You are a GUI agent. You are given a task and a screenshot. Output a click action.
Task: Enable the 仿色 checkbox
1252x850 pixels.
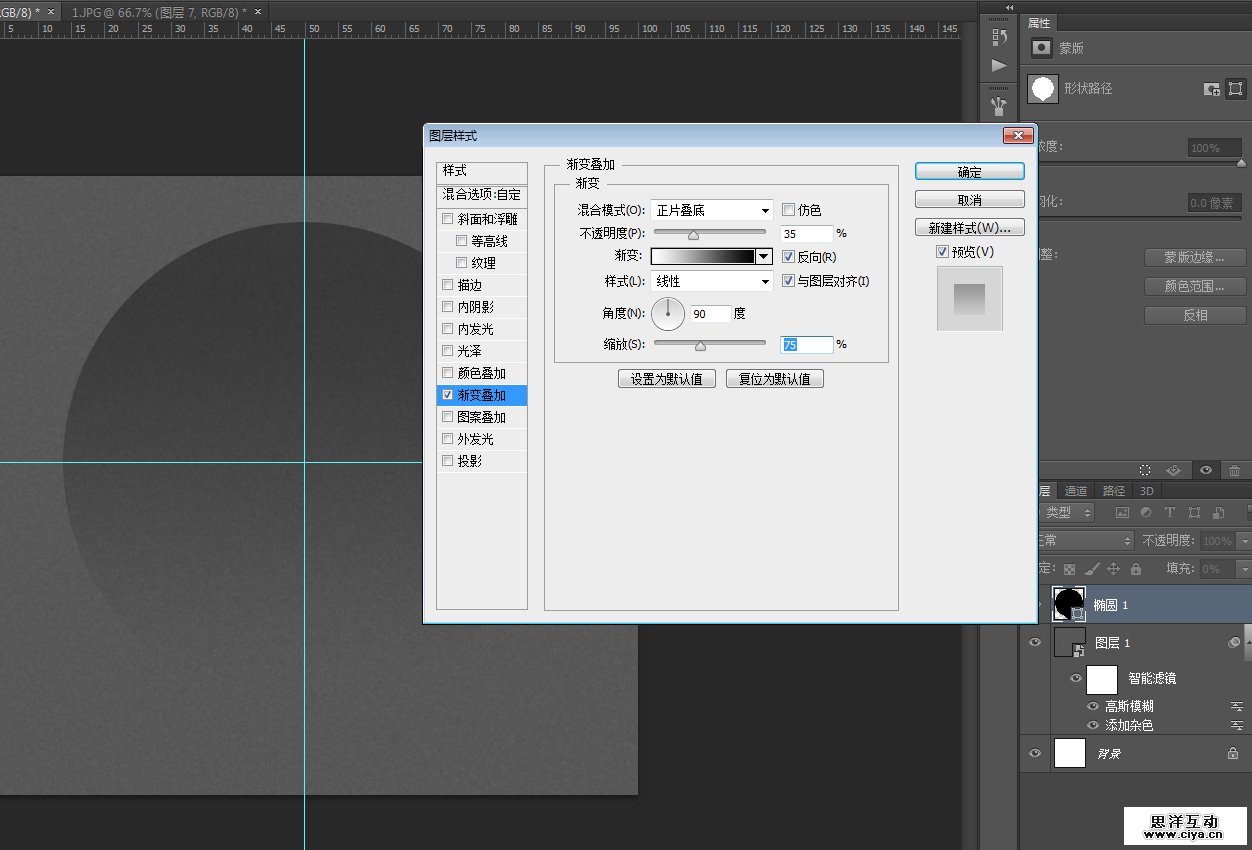click(788, 210)
